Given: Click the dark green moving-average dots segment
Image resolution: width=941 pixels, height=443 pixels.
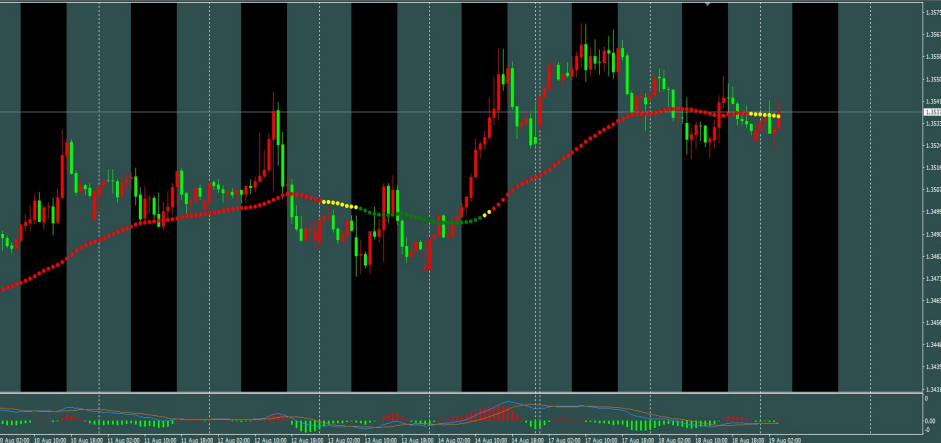Looking at the screenshot, I should (x=420, y=218).
